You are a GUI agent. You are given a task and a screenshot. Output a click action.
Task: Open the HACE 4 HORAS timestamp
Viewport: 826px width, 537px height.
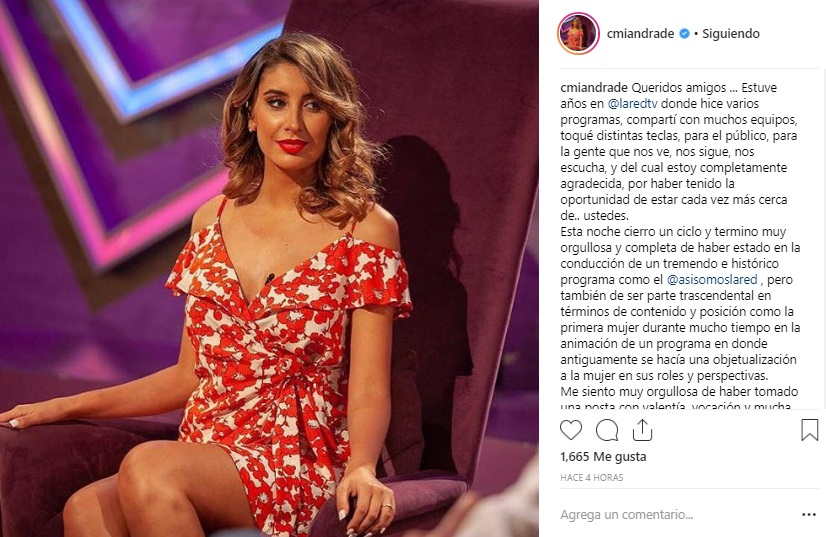coord(592,477)
